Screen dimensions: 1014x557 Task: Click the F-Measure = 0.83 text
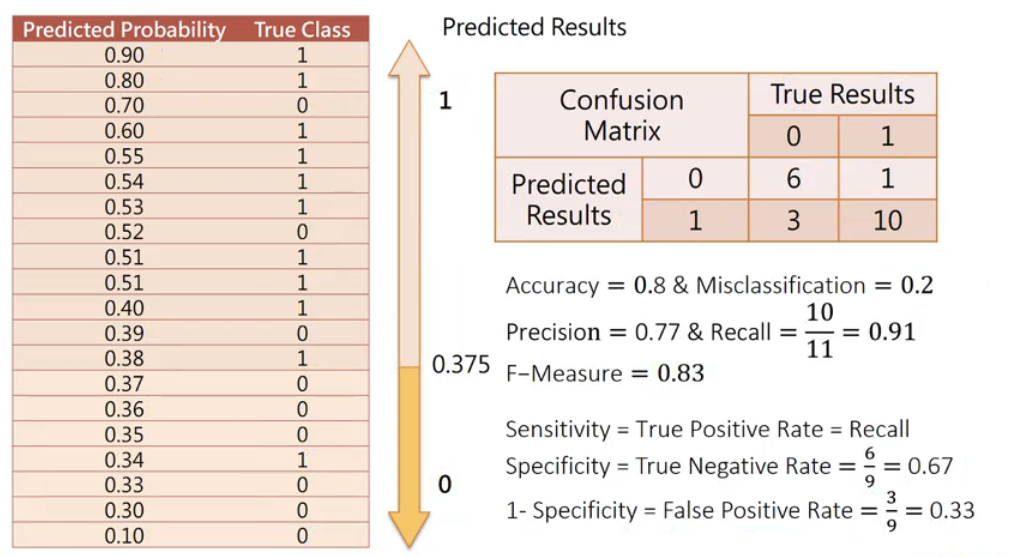pyautogui.click(x=604, y=374)
